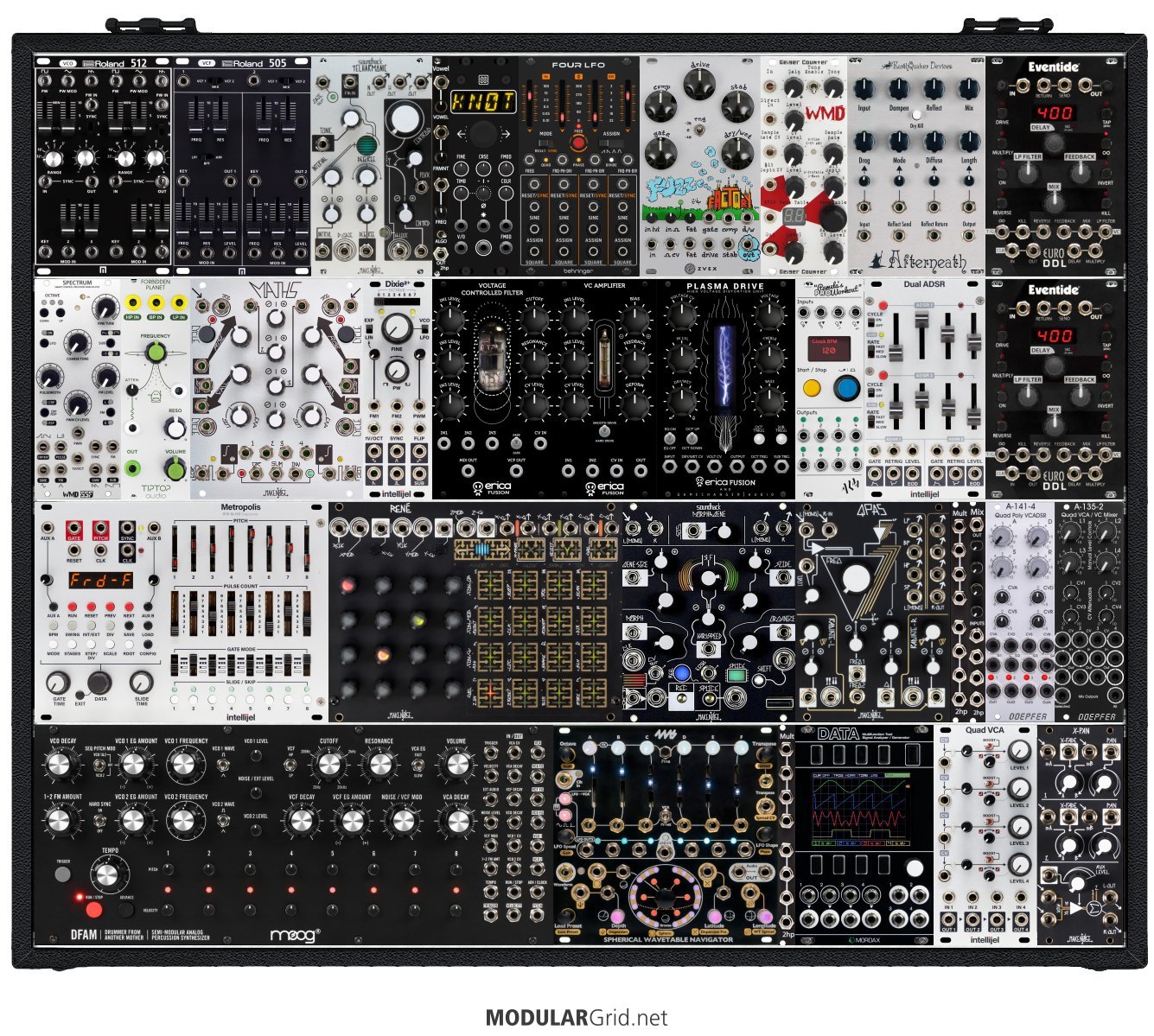Click the green VOLUME knob on Forbidden Planet

point(175,469)
